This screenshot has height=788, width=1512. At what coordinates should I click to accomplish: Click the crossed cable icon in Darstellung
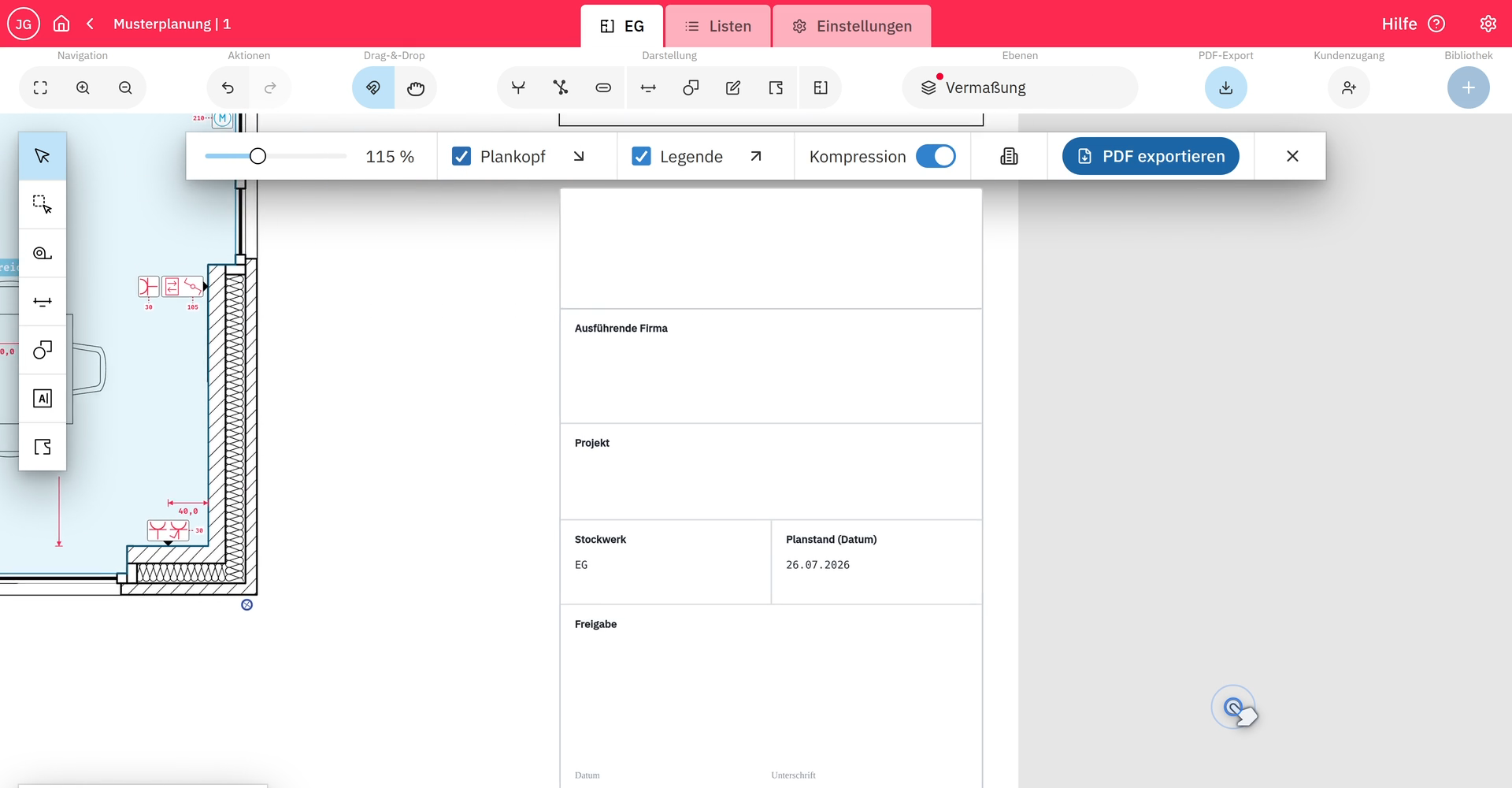click(x=561, y=87)
